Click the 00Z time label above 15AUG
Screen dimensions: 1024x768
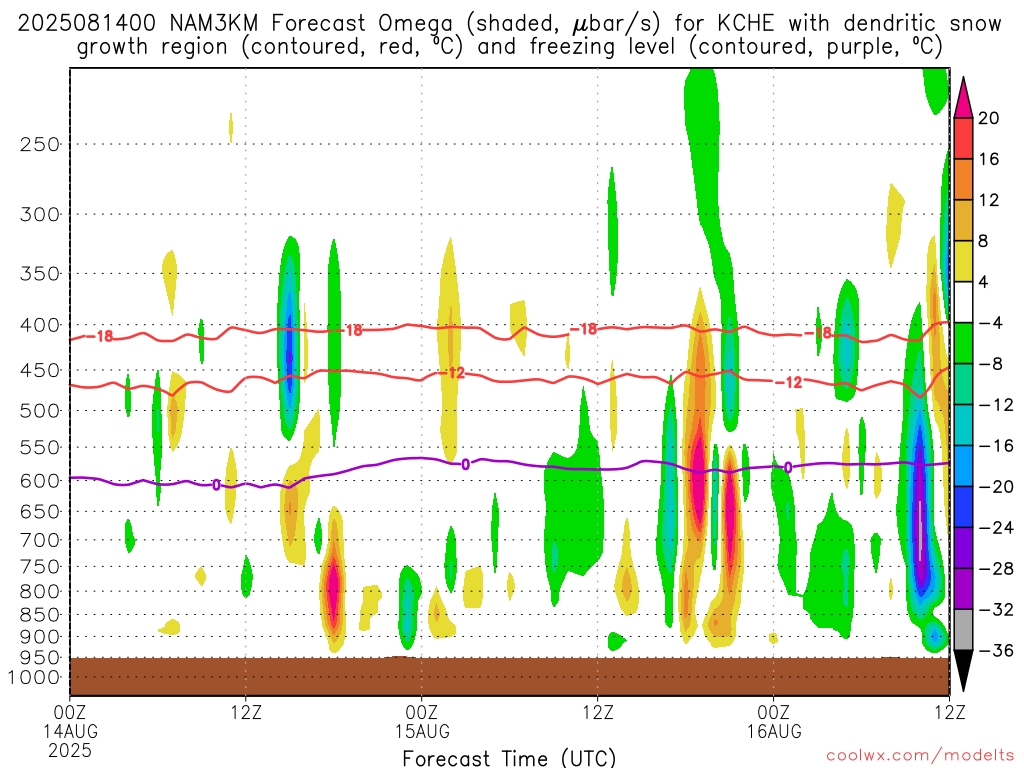422,712
